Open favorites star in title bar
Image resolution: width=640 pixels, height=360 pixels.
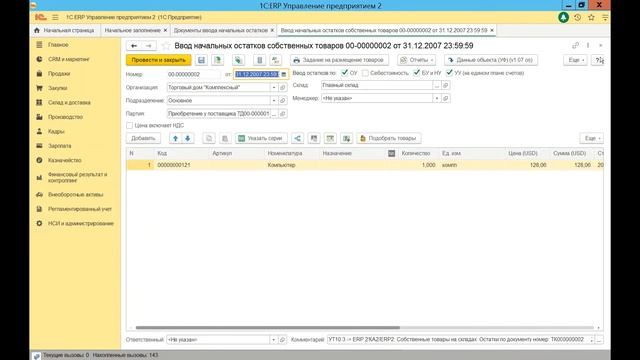pos(591,17)
